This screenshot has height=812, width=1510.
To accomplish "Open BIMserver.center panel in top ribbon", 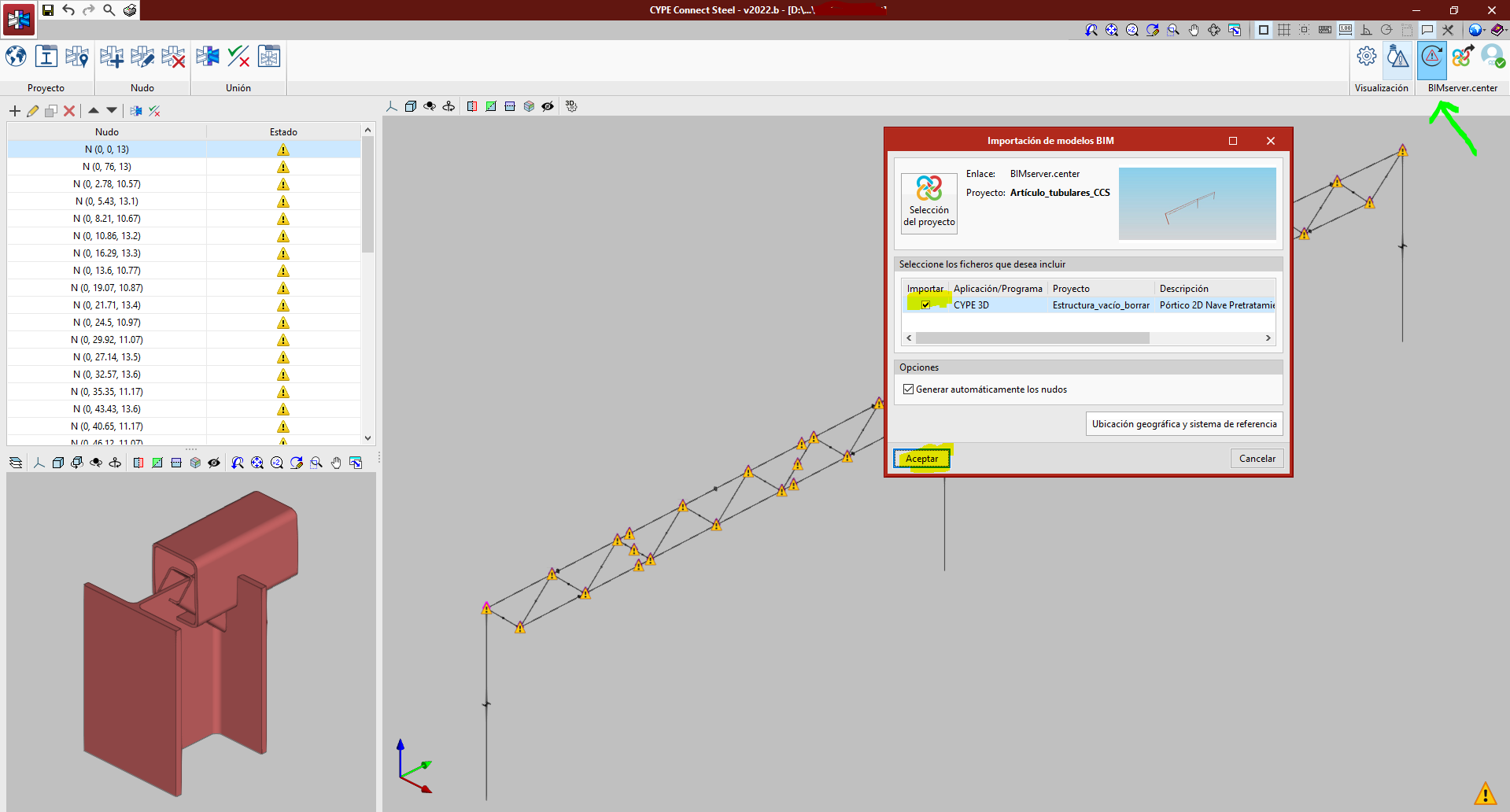I will 1431,57.
